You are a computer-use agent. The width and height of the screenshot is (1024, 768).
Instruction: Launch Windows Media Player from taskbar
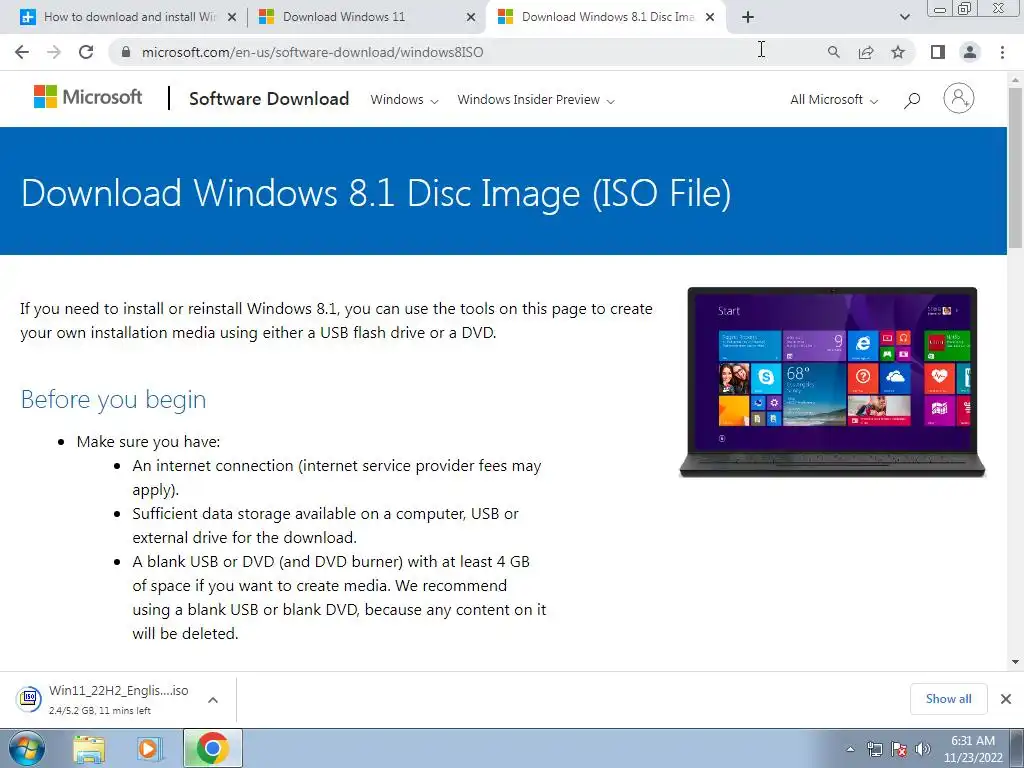(x=149, y=749)
